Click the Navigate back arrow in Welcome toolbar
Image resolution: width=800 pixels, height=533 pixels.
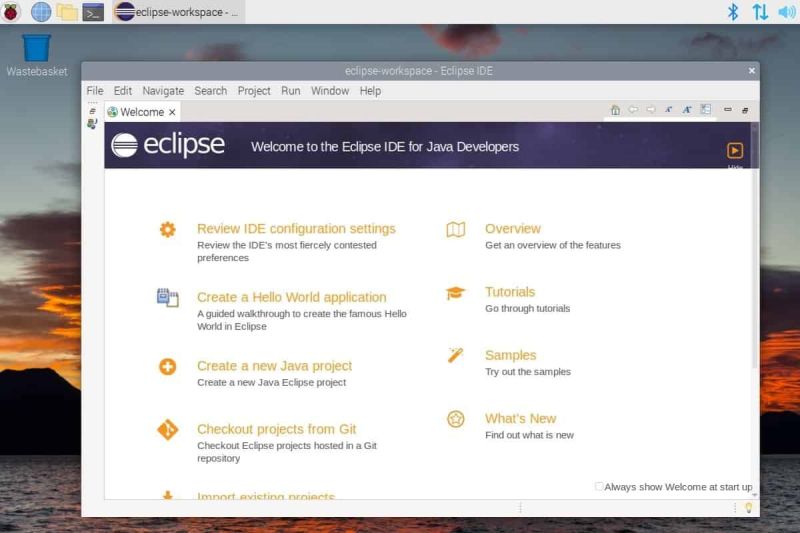(633, 109)
